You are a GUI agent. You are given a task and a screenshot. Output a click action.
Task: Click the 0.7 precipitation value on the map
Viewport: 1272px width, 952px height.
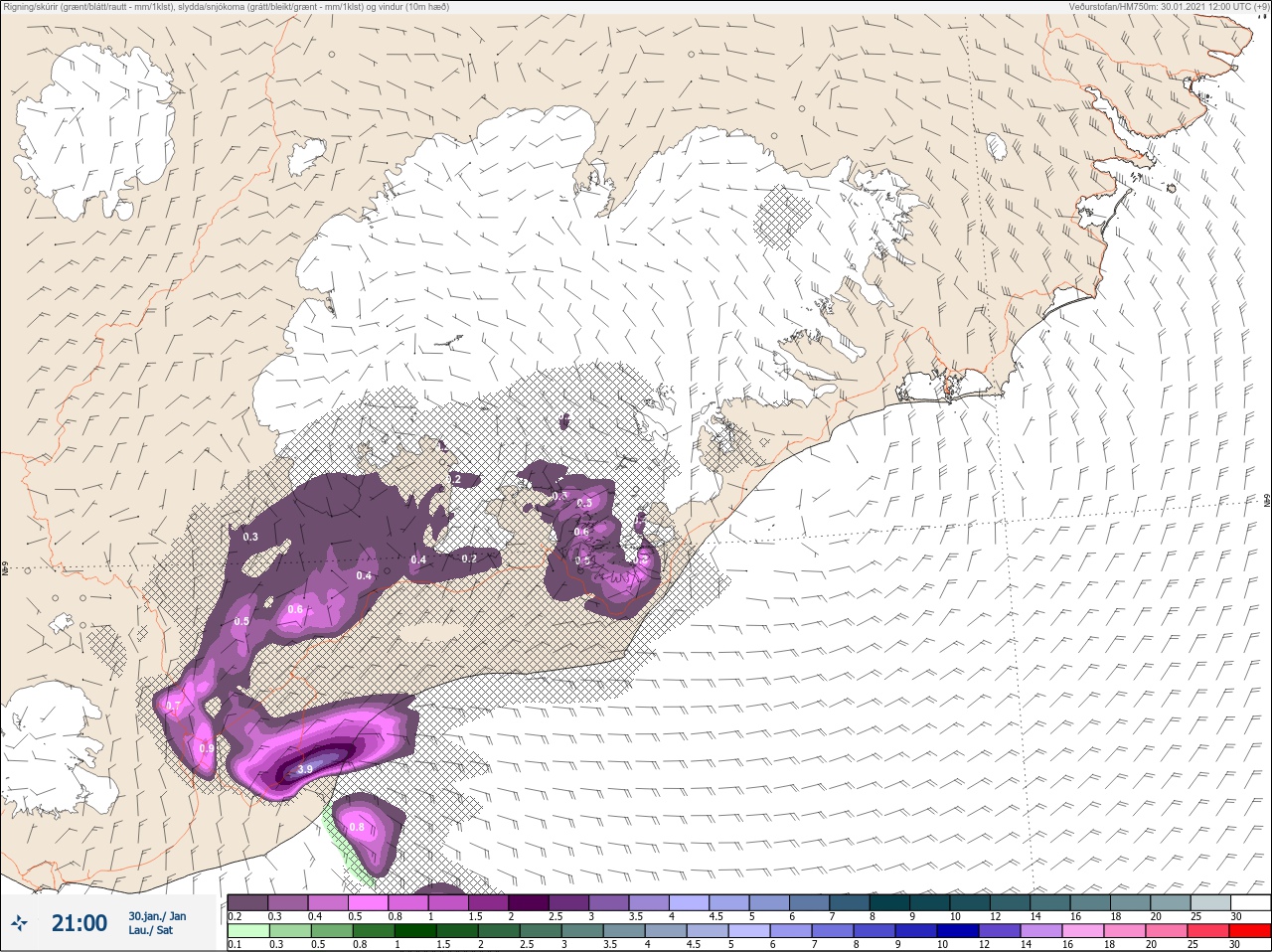coord(174,707)
